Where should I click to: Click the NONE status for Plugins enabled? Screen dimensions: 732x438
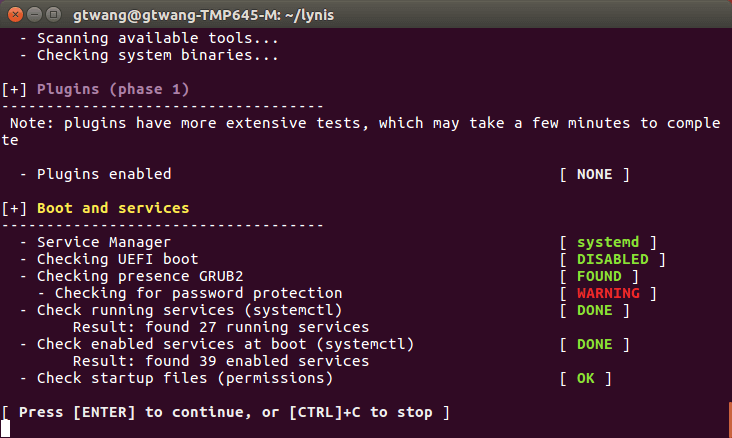click(594, 174)
